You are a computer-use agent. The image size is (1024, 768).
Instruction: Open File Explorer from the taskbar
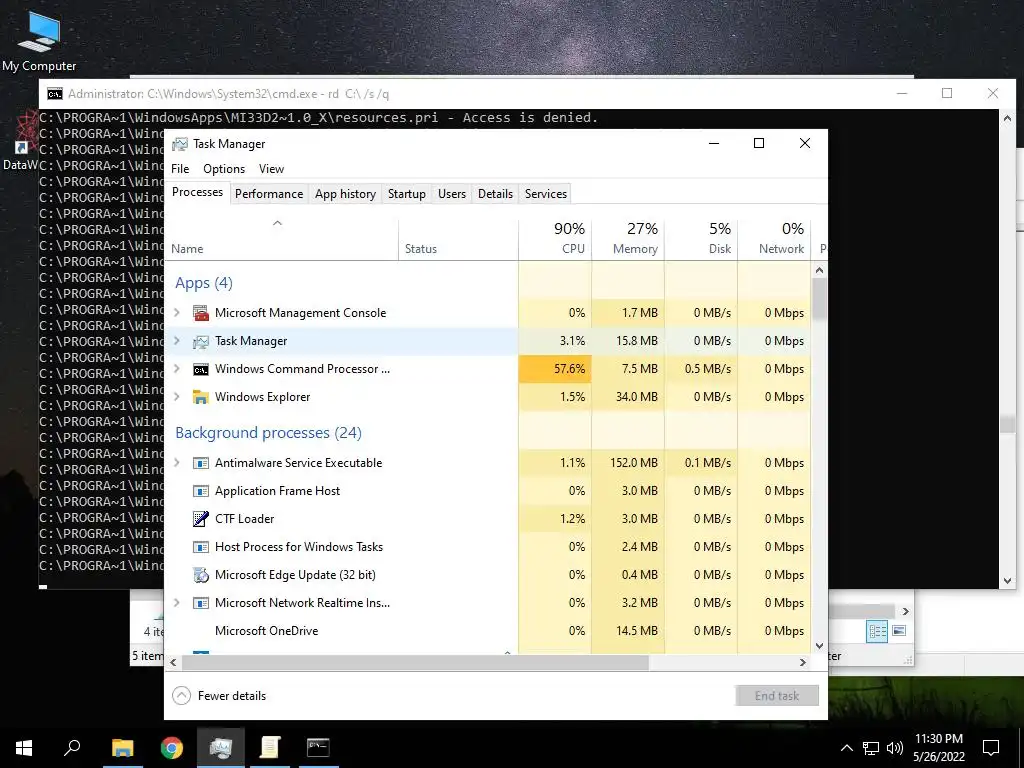pyautogui.click(x=122, y=748)
